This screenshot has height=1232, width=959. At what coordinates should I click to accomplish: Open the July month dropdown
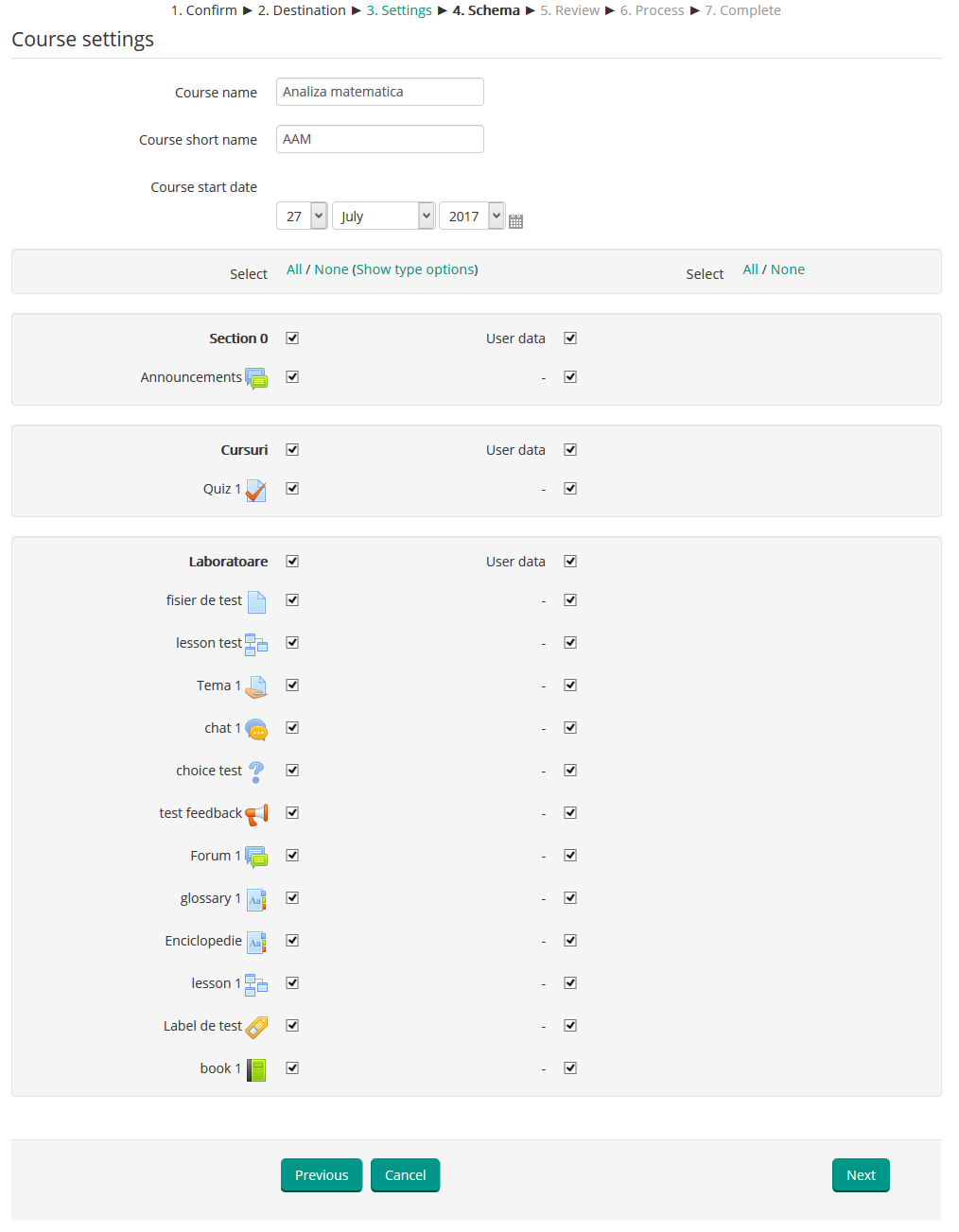tap(383, 217)
